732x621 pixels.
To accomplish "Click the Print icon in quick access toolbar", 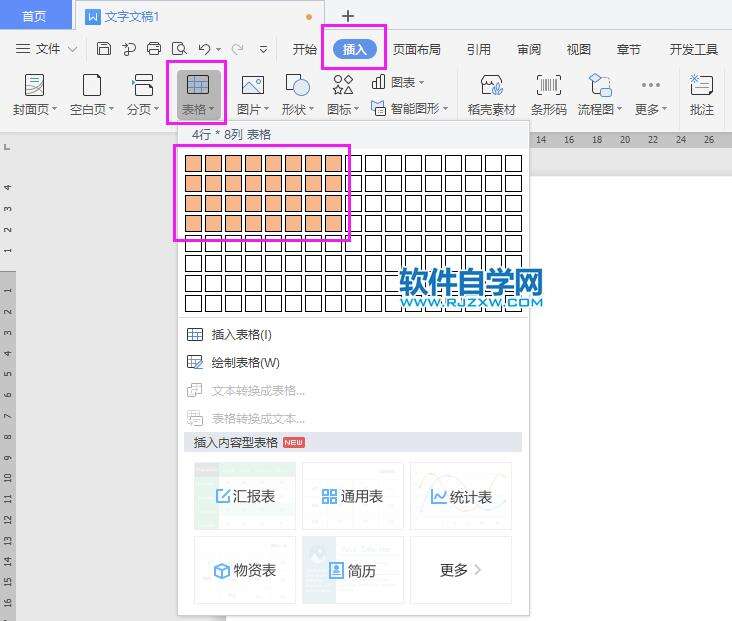I will pyautogui.click(x=154, y=49).
